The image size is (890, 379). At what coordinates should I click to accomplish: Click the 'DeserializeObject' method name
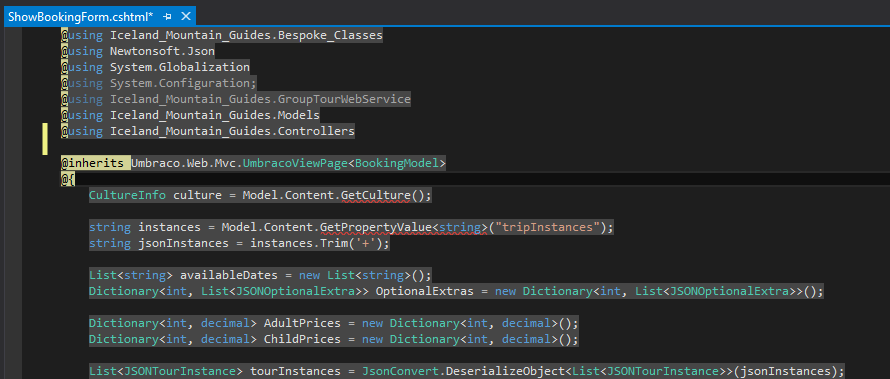click(505, 372)
